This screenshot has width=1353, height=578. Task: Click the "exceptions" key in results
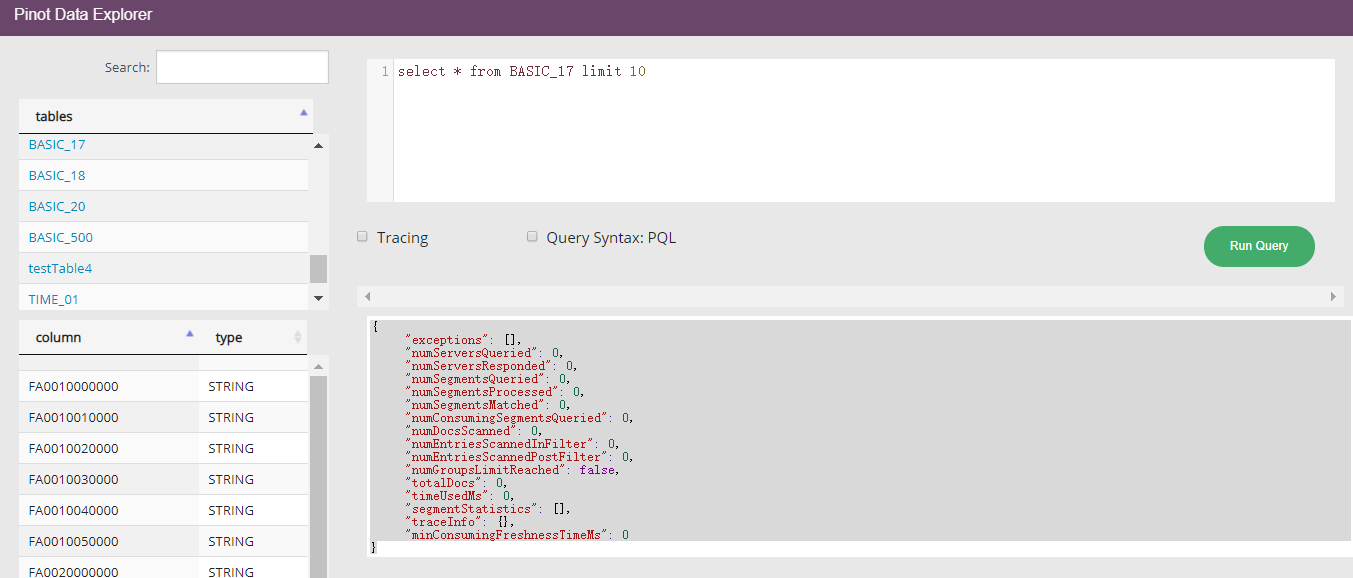[x=447, y=340]
